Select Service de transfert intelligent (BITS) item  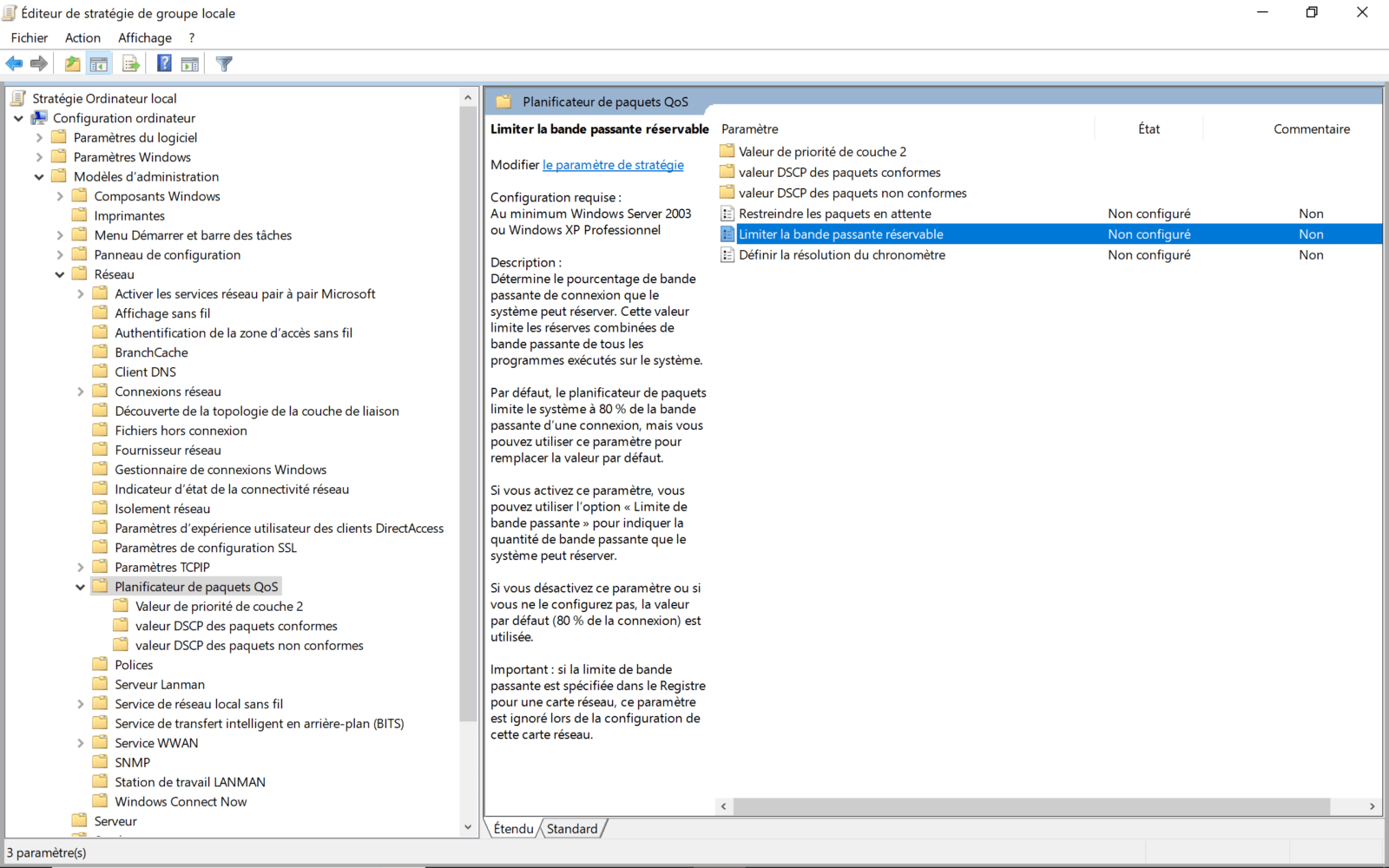point(260,723)
